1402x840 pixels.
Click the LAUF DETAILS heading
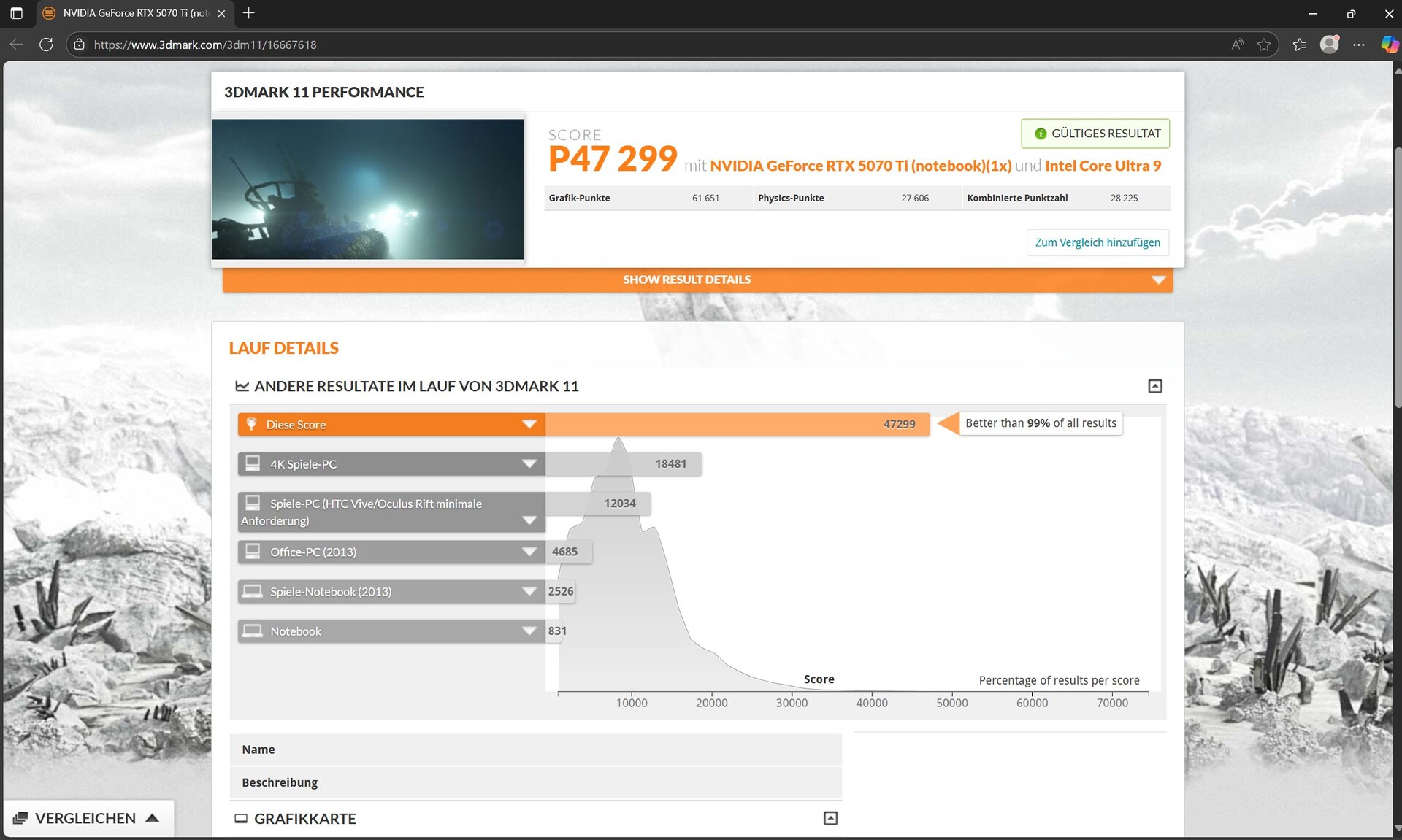[x=283, y=348]
